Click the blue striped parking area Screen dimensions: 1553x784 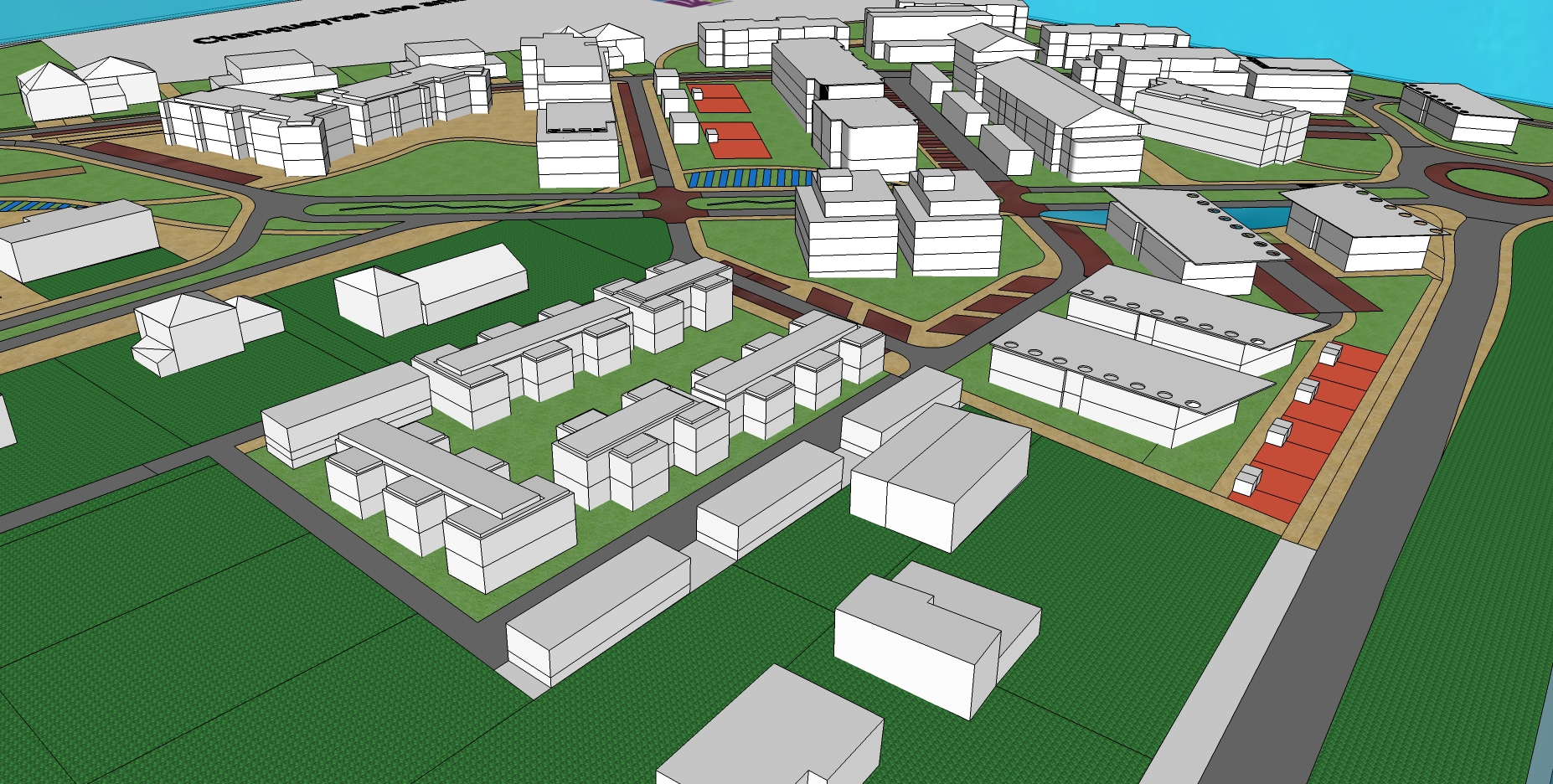tap(748, 178)
